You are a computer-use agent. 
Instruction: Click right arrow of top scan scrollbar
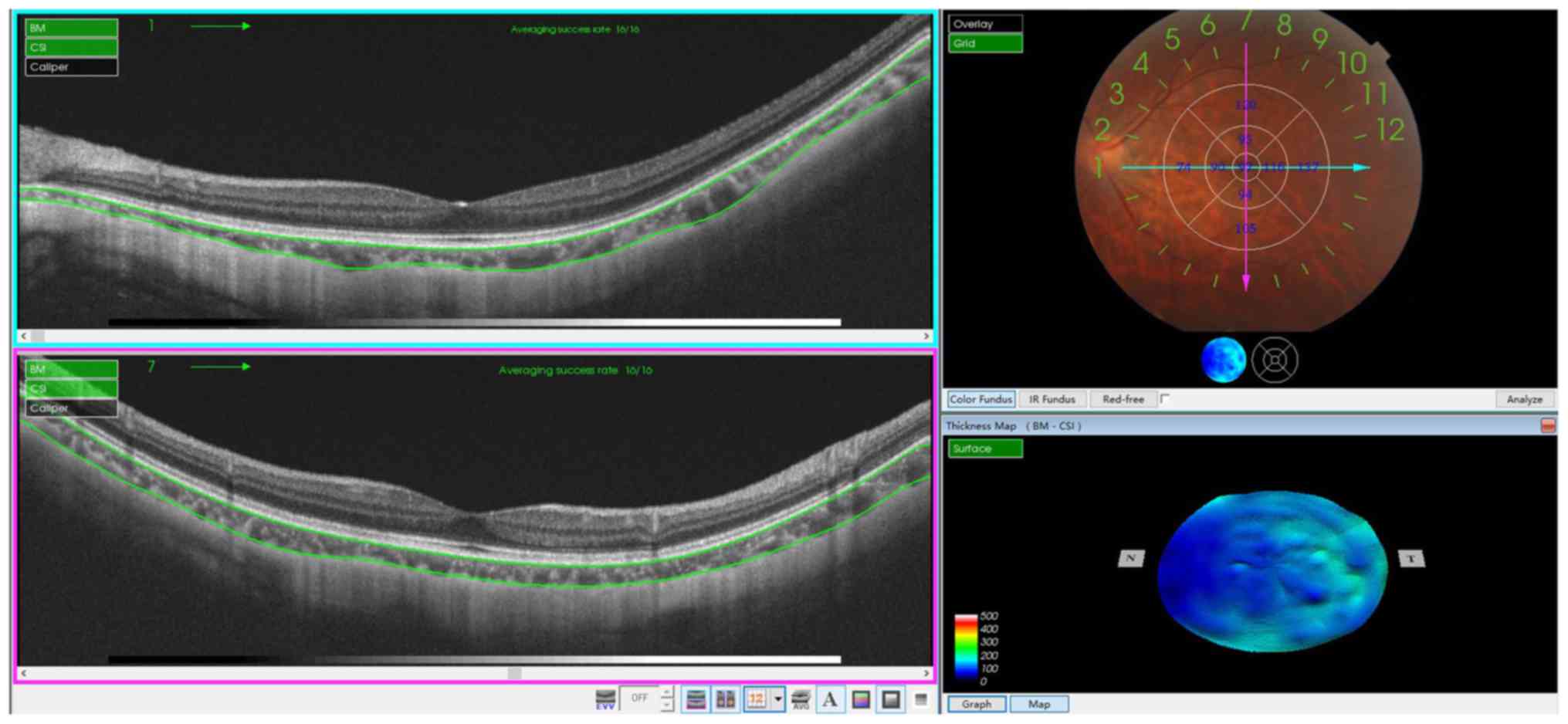click(x=926, y=336)
